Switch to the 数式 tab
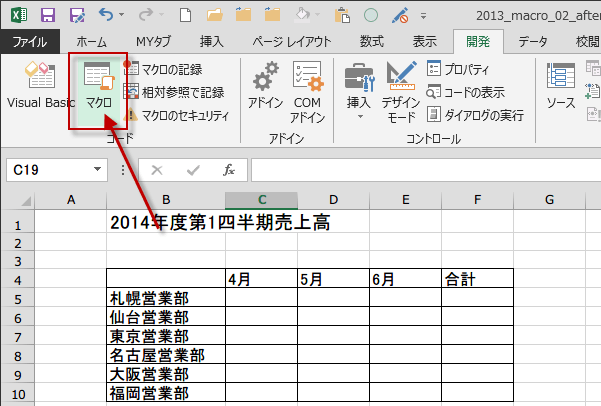The width and height of the screenshot is (601, 406). 371,41
